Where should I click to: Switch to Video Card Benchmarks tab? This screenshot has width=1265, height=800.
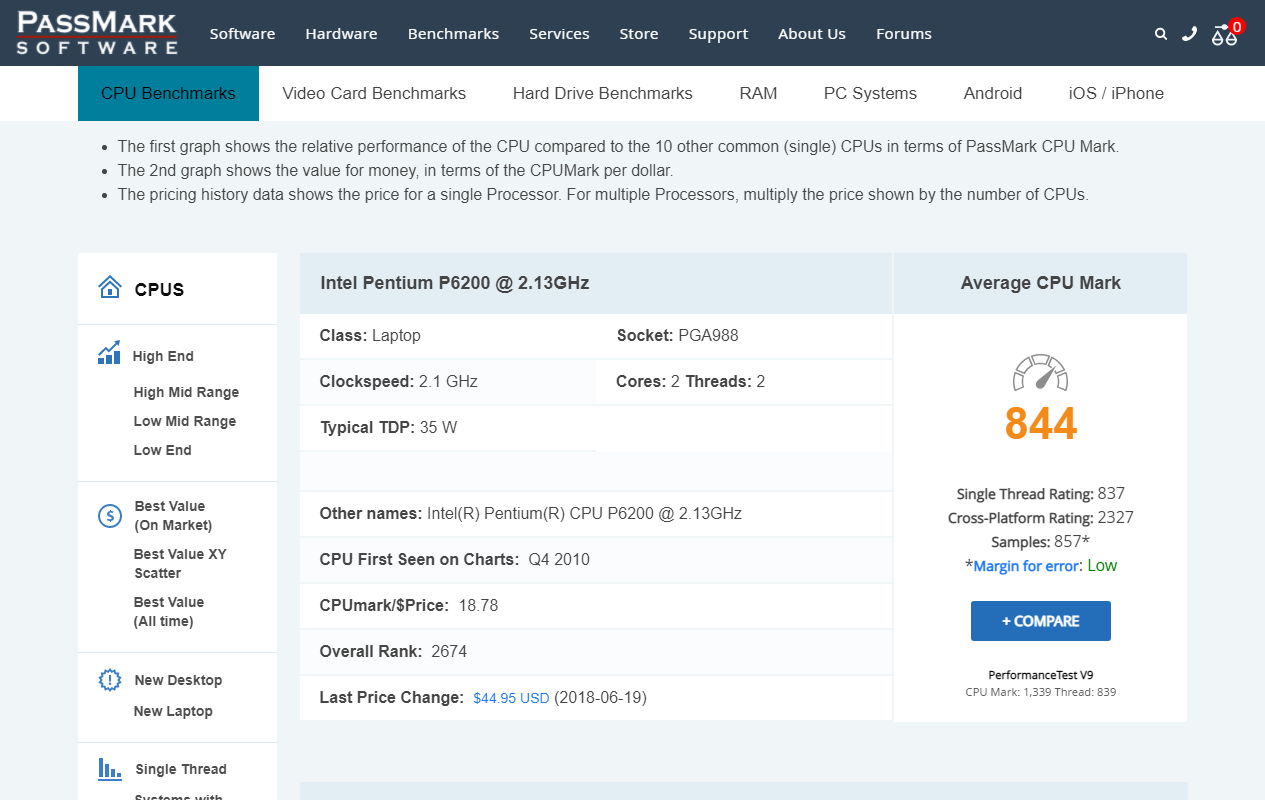tap(374, 93)
